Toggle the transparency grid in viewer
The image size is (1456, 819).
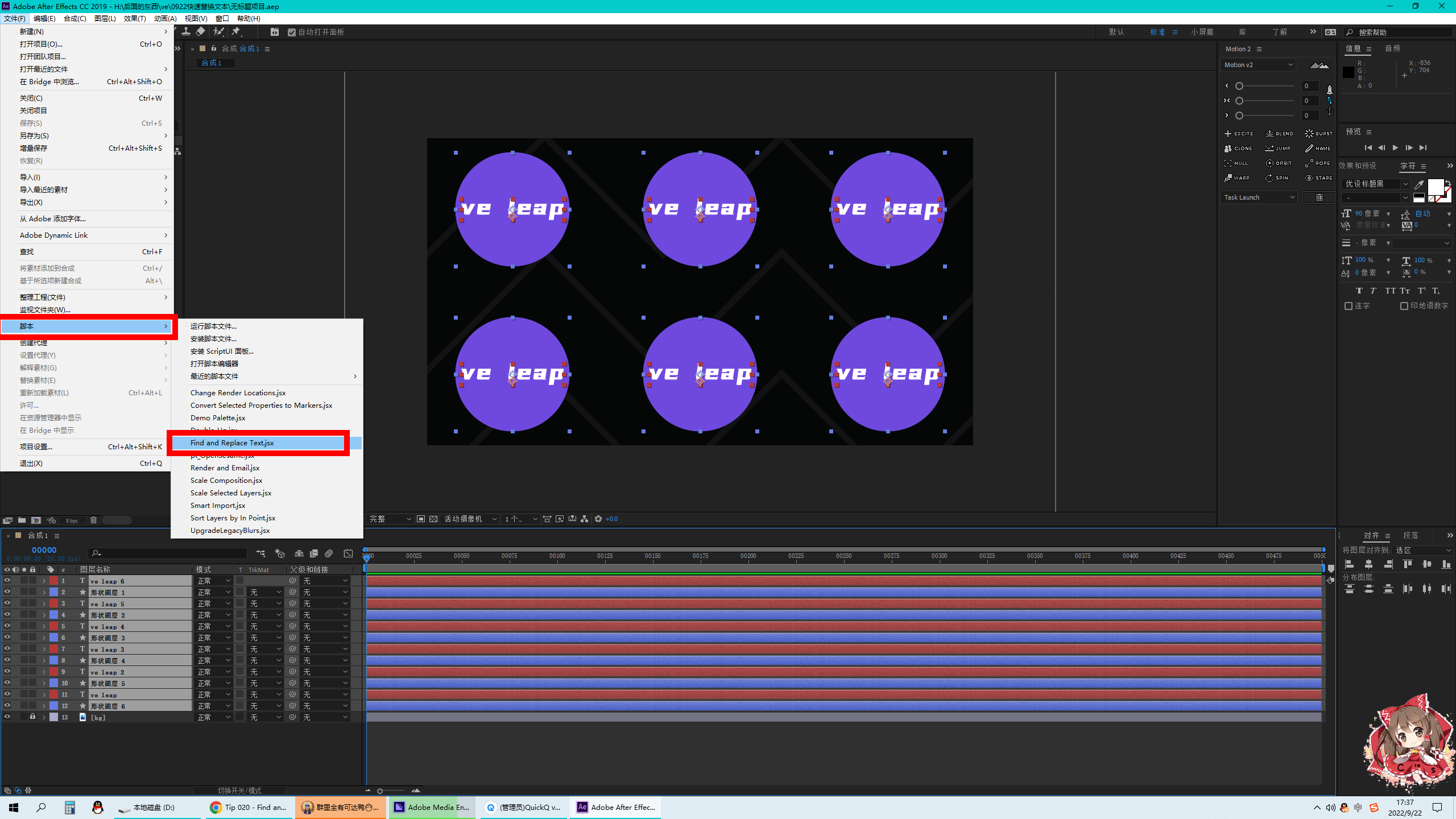433,519
